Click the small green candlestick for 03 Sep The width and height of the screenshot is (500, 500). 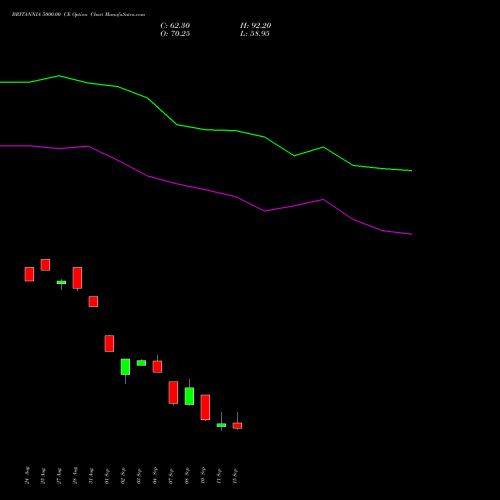click(141, 363)
